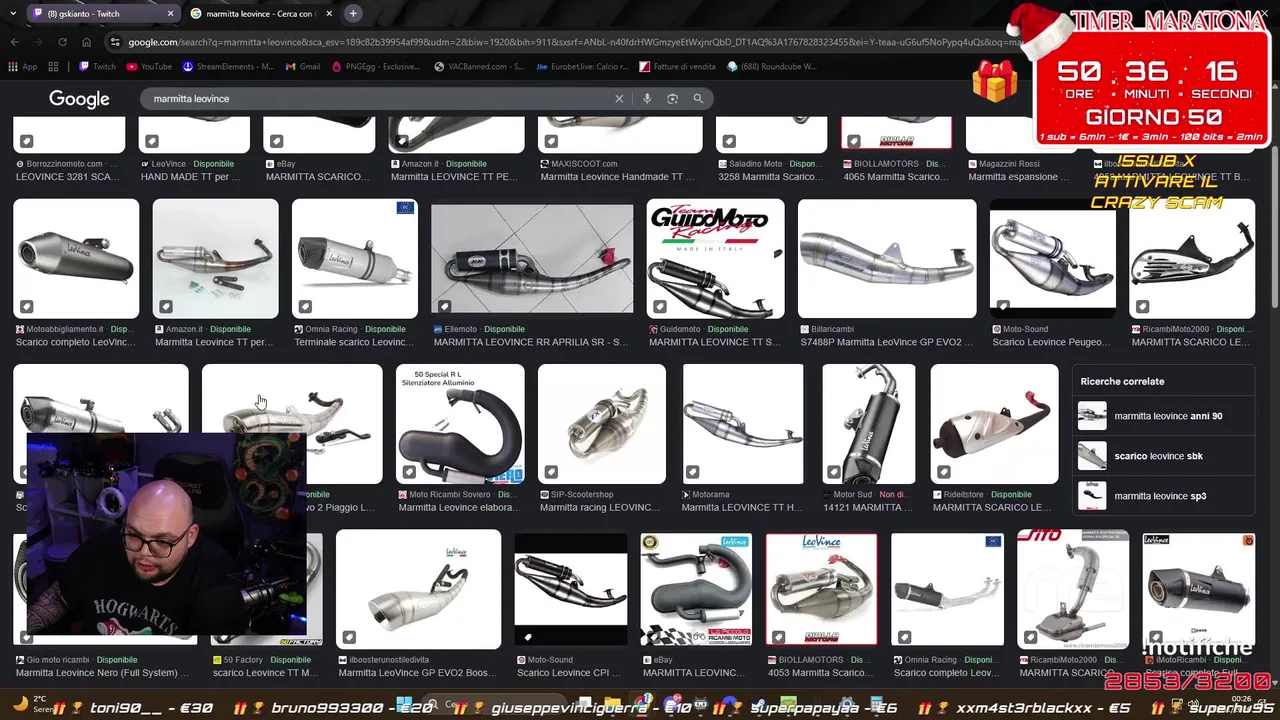Viewport: 1280px width, 720px height.
Task: Open ilboosternostiledivita LeoVince GP EVO2 image
Action: (x=418, y=590)
